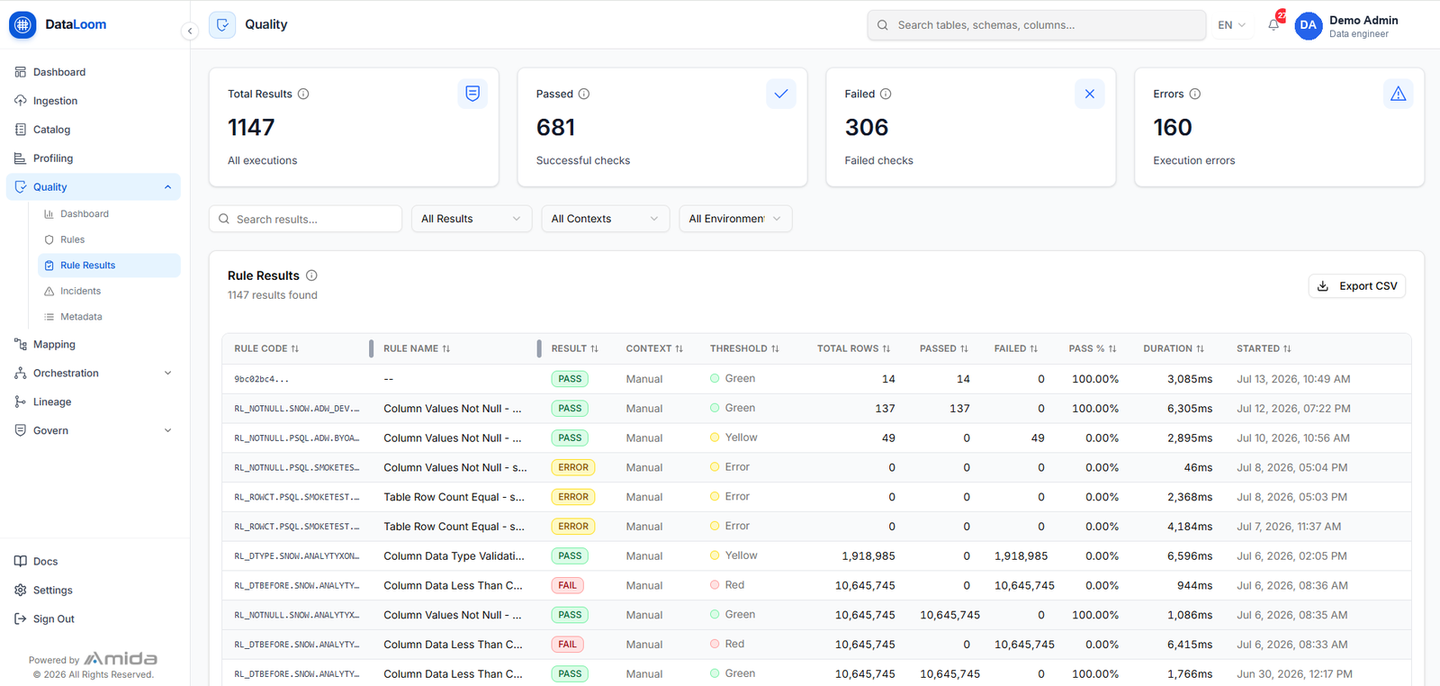
Task: Click the checkmark icon on Passed card
Action: pyautogui.click(x=781, y=94)
